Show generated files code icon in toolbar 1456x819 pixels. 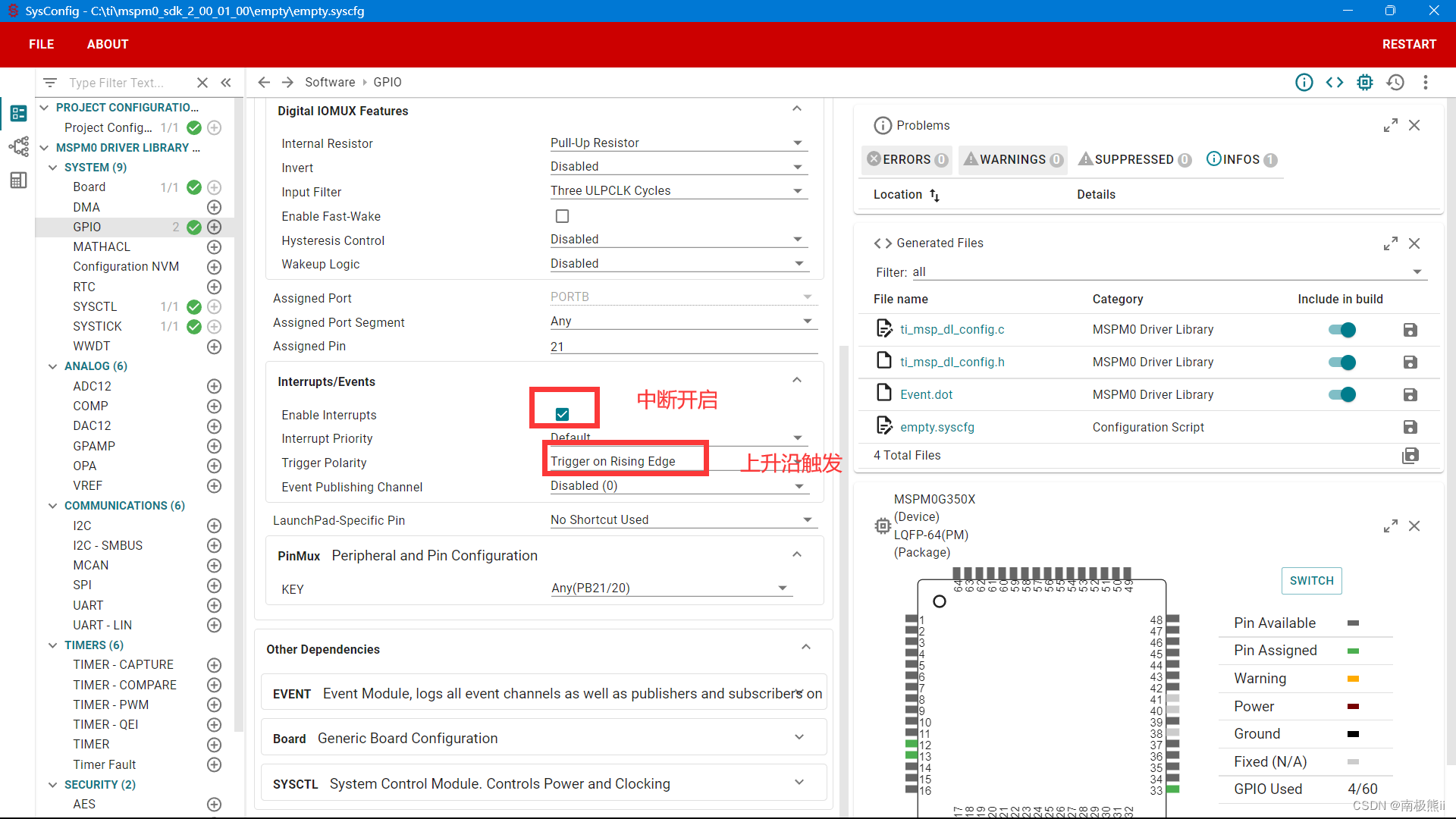point(1335,82)
